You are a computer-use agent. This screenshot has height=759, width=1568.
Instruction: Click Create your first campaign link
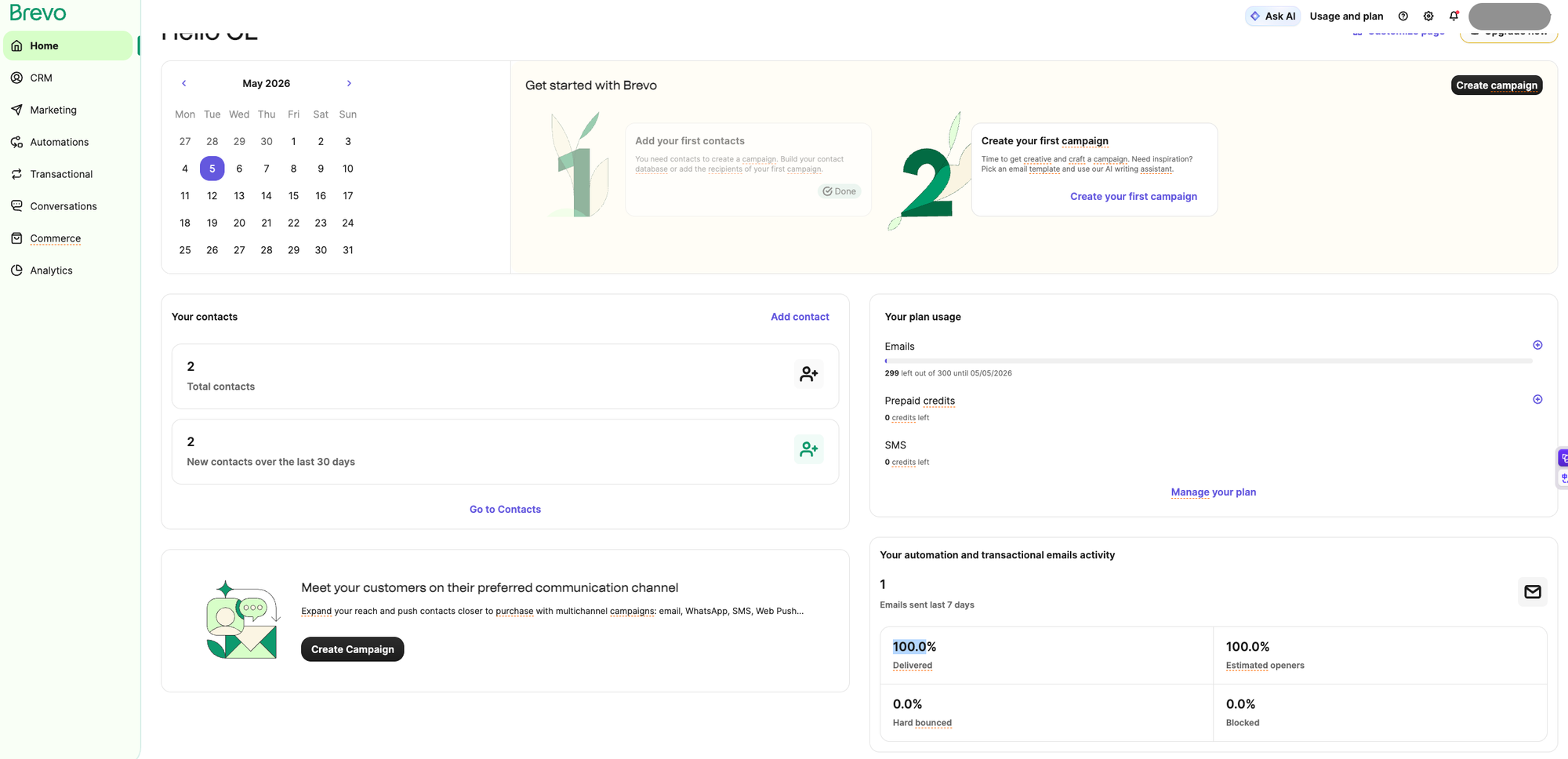[x=1133, y=196]
